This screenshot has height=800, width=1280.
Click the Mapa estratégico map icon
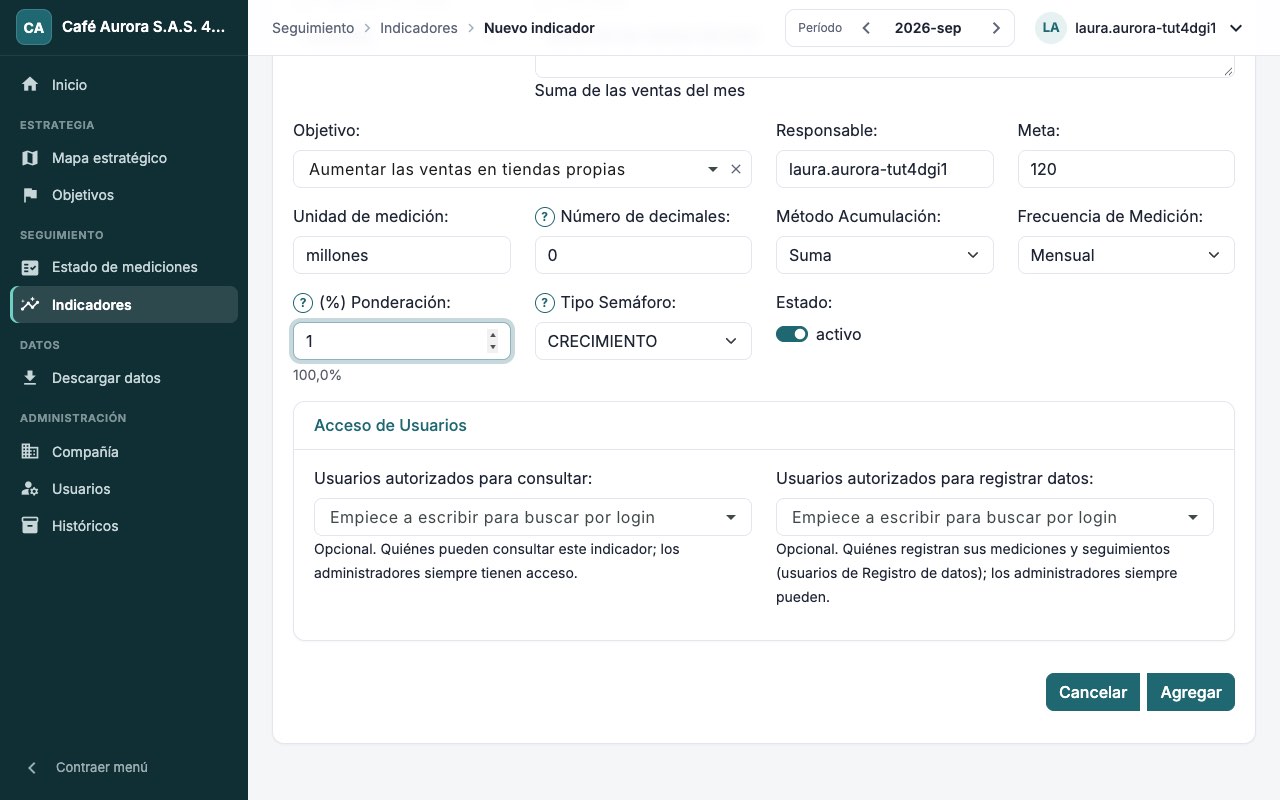pos(30,158)
